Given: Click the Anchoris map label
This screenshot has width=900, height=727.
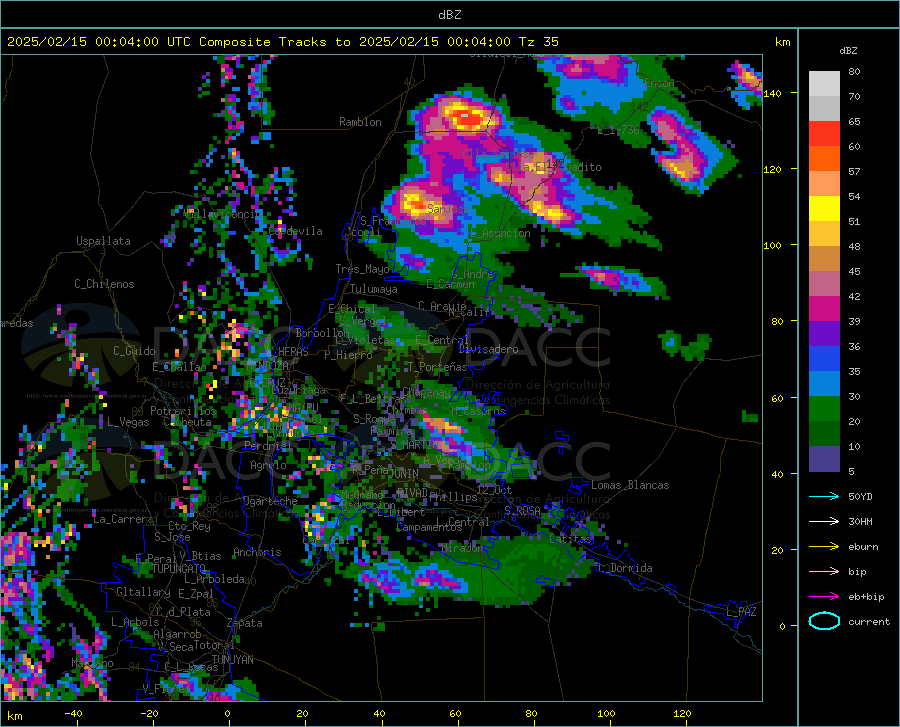Looking at the screenshot, I should 257,552.
